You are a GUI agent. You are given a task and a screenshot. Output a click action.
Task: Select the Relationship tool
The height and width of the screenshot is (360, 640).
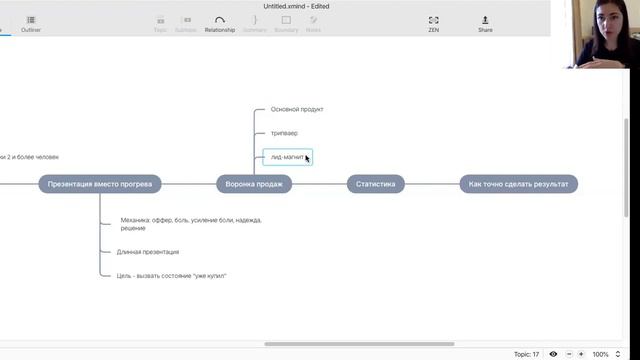pyautogui.click(x=220, y=24)
